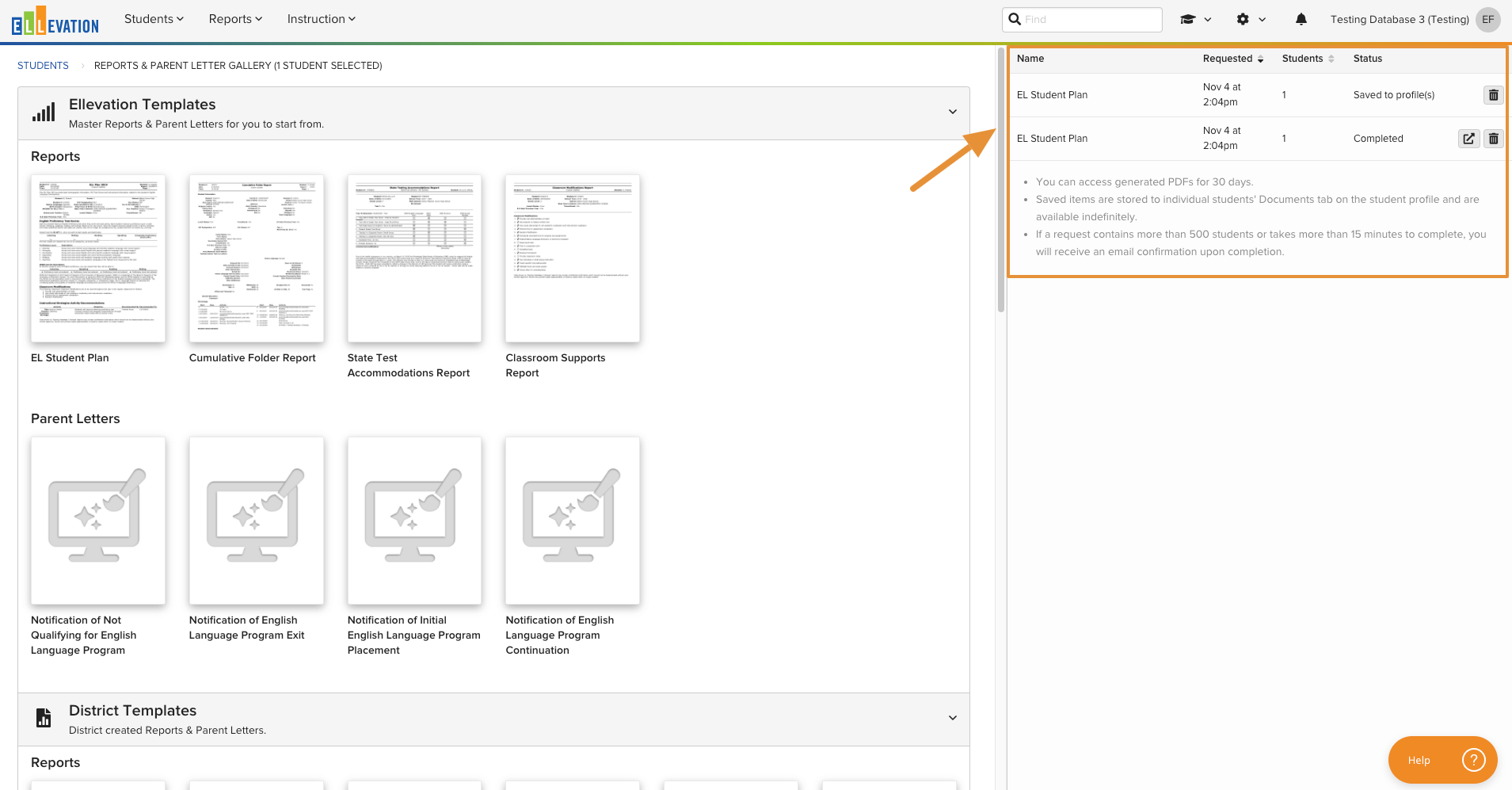Click State Test Accommodations Report label
1512x790 pixels.
point(409,365)
